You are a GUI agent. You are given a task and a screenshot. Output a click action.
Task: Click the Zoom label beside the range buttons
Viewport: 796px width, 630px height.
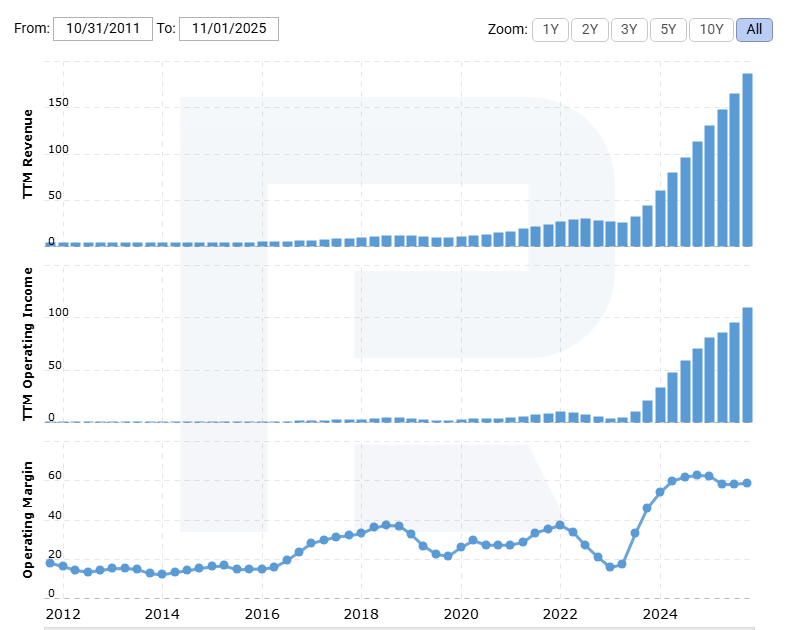coord(507,29)
